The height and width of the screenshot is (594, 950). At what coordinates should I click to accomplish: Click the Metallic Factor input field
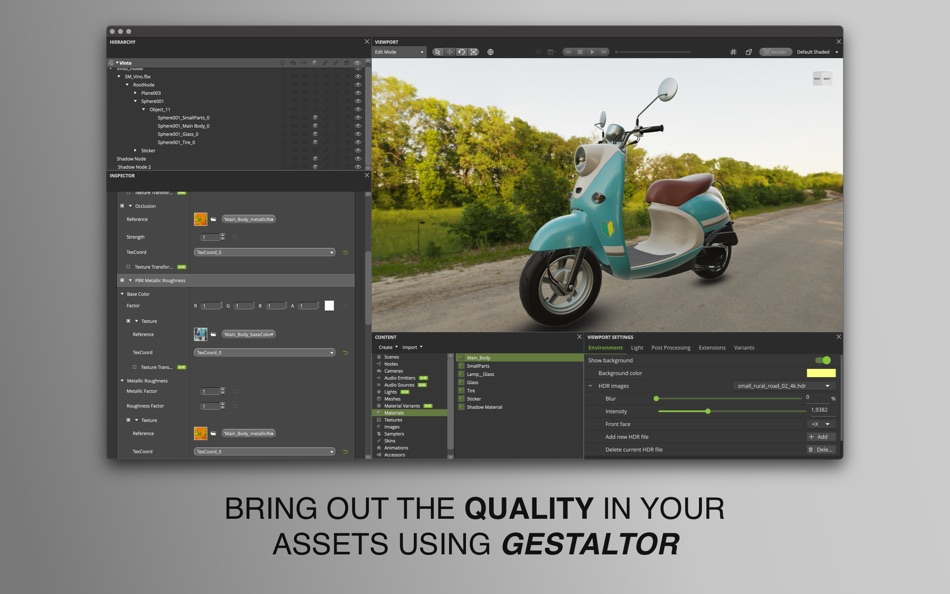pyautogui.click(x=211, y=392)
